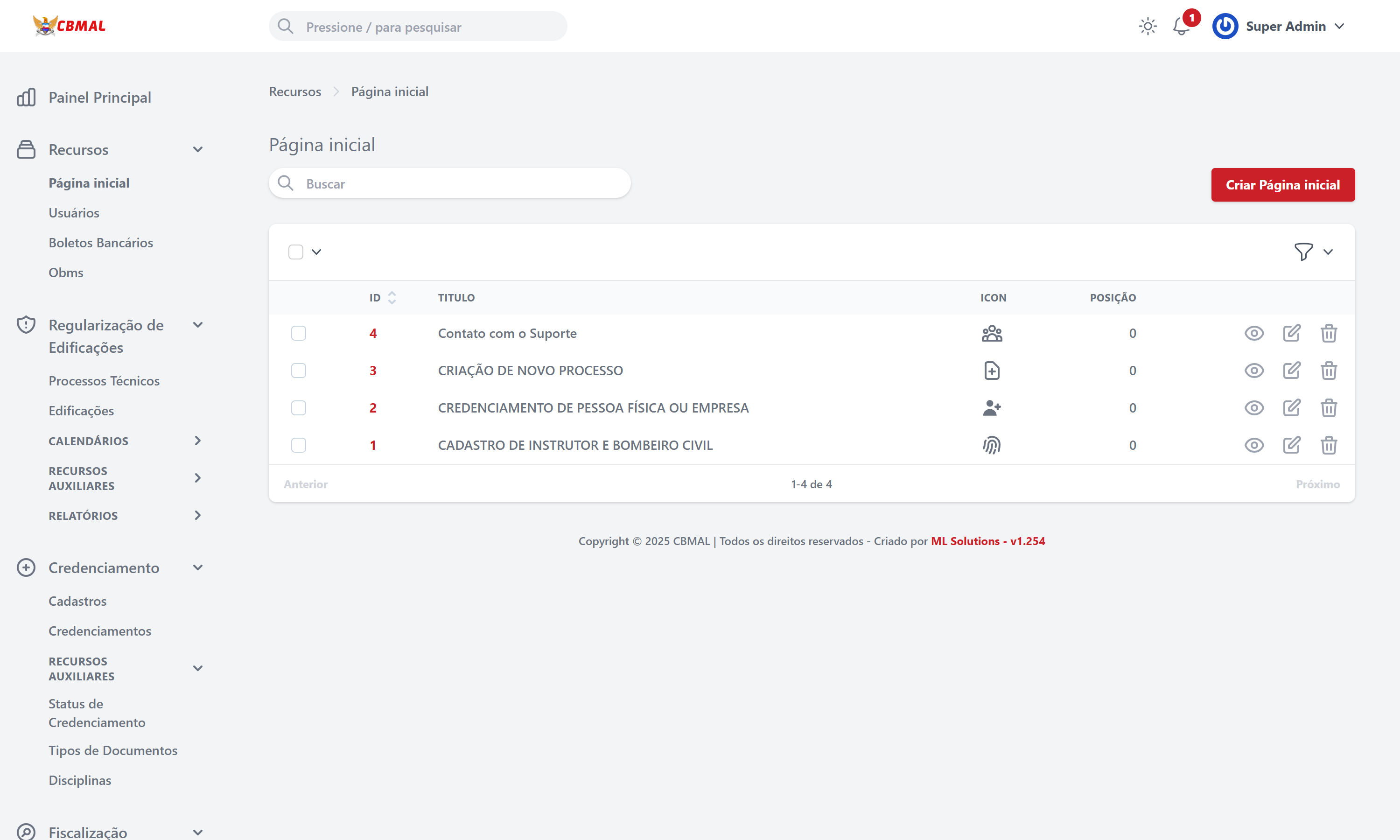The width and height of the screenshot is (1400, 840).
Task: View the Contato com o Suporte entry
Action: point(1254,333)
